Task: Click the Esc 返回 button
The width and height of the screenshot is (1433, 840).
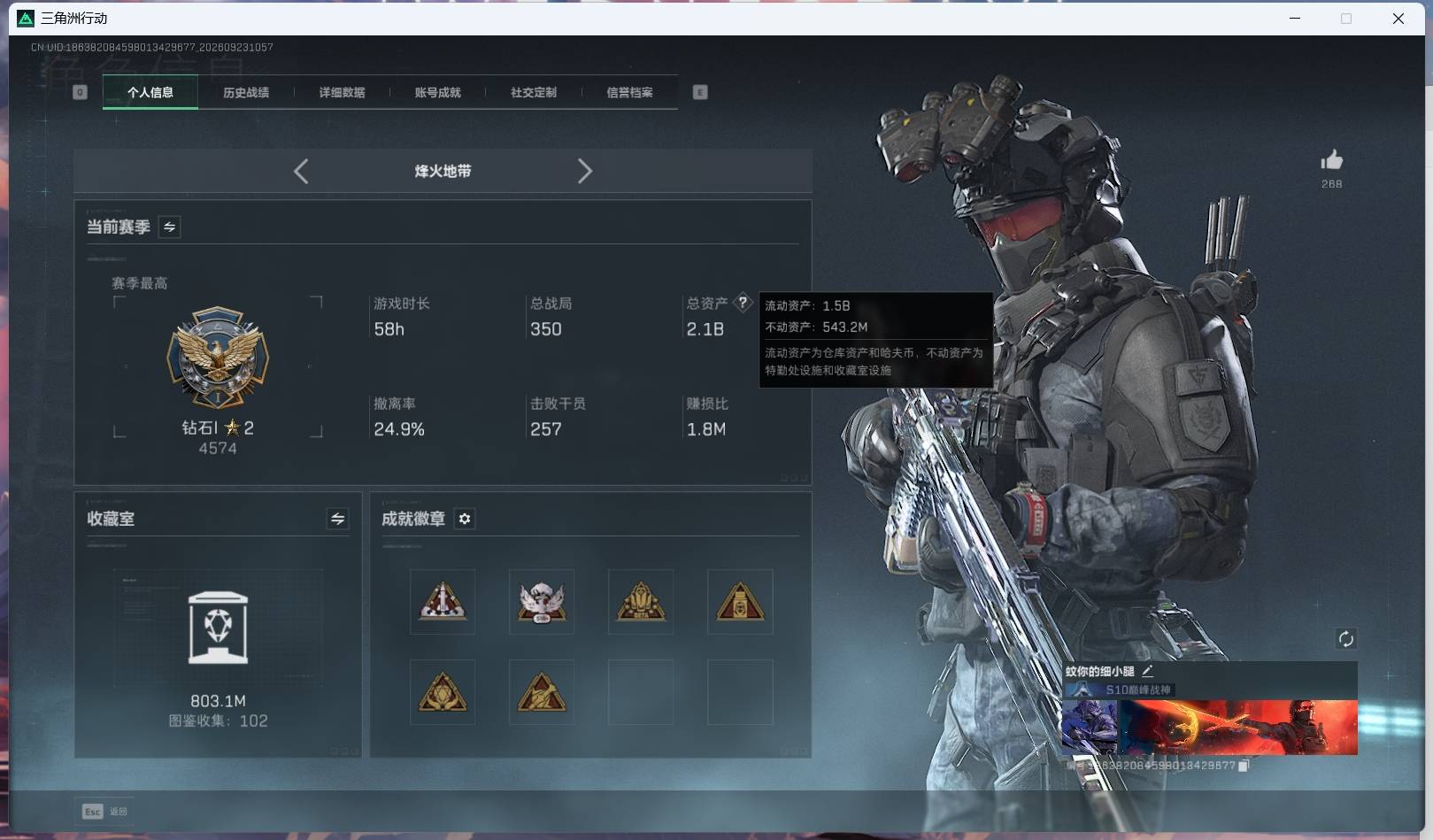Action: click(105, 811)
